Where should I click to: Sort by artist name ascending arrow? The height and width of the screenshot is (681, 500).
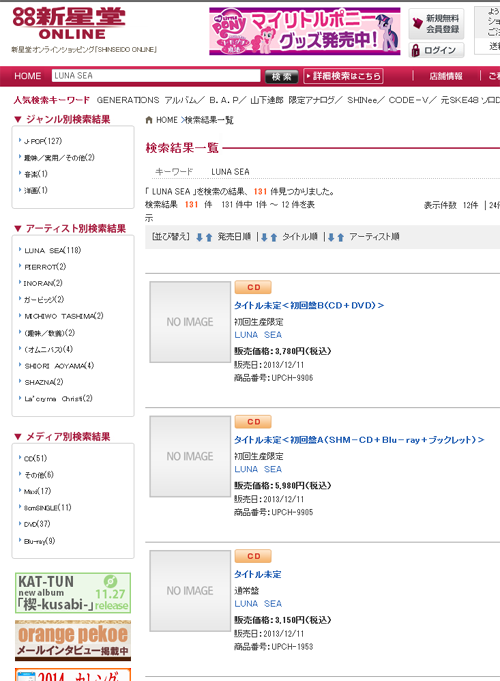coord(341,237)
